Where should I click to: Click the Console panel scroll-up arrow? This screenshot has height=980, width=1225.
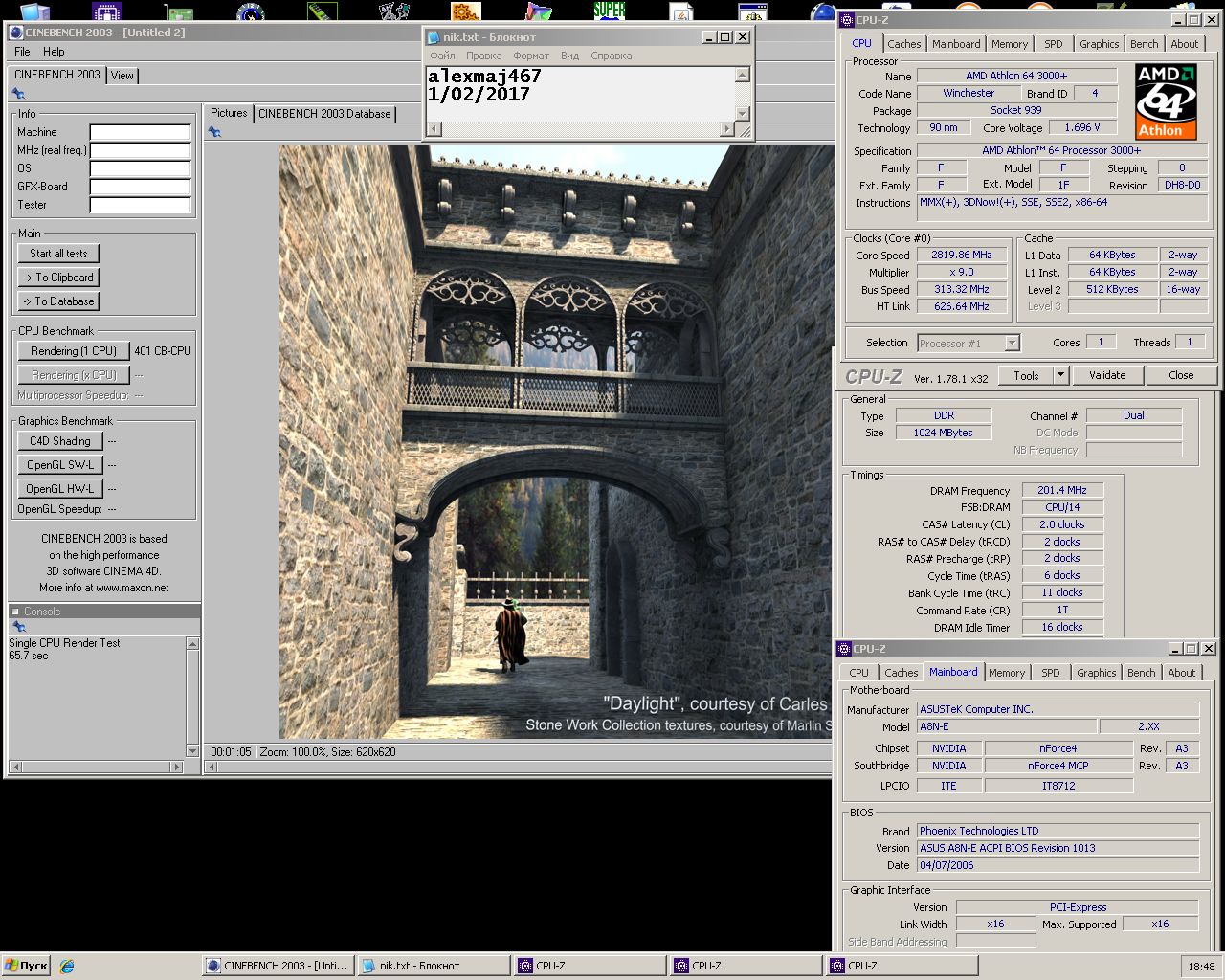coord(193,644)
